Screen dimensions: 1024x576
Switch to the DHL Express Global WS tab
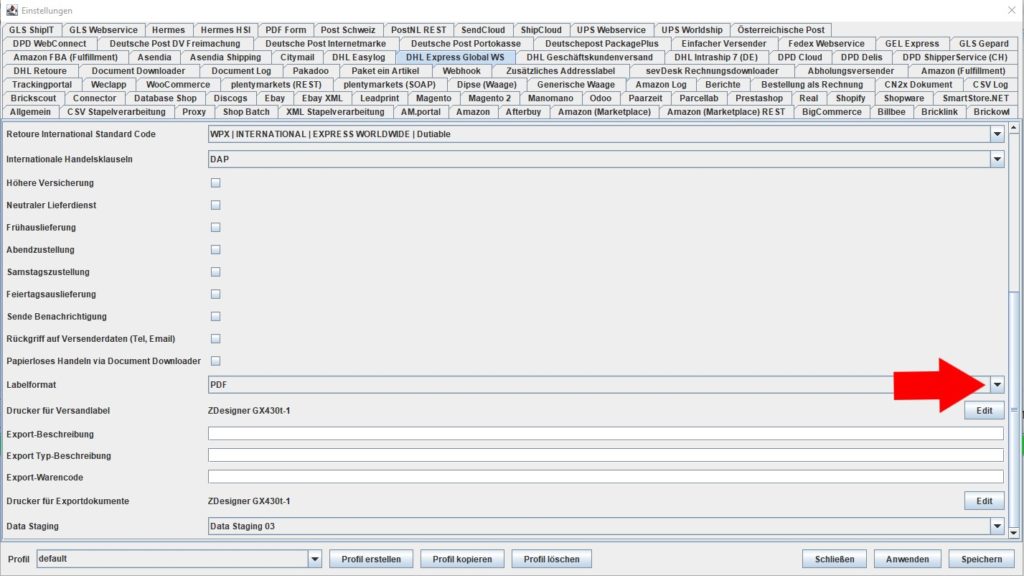(455, 57)
